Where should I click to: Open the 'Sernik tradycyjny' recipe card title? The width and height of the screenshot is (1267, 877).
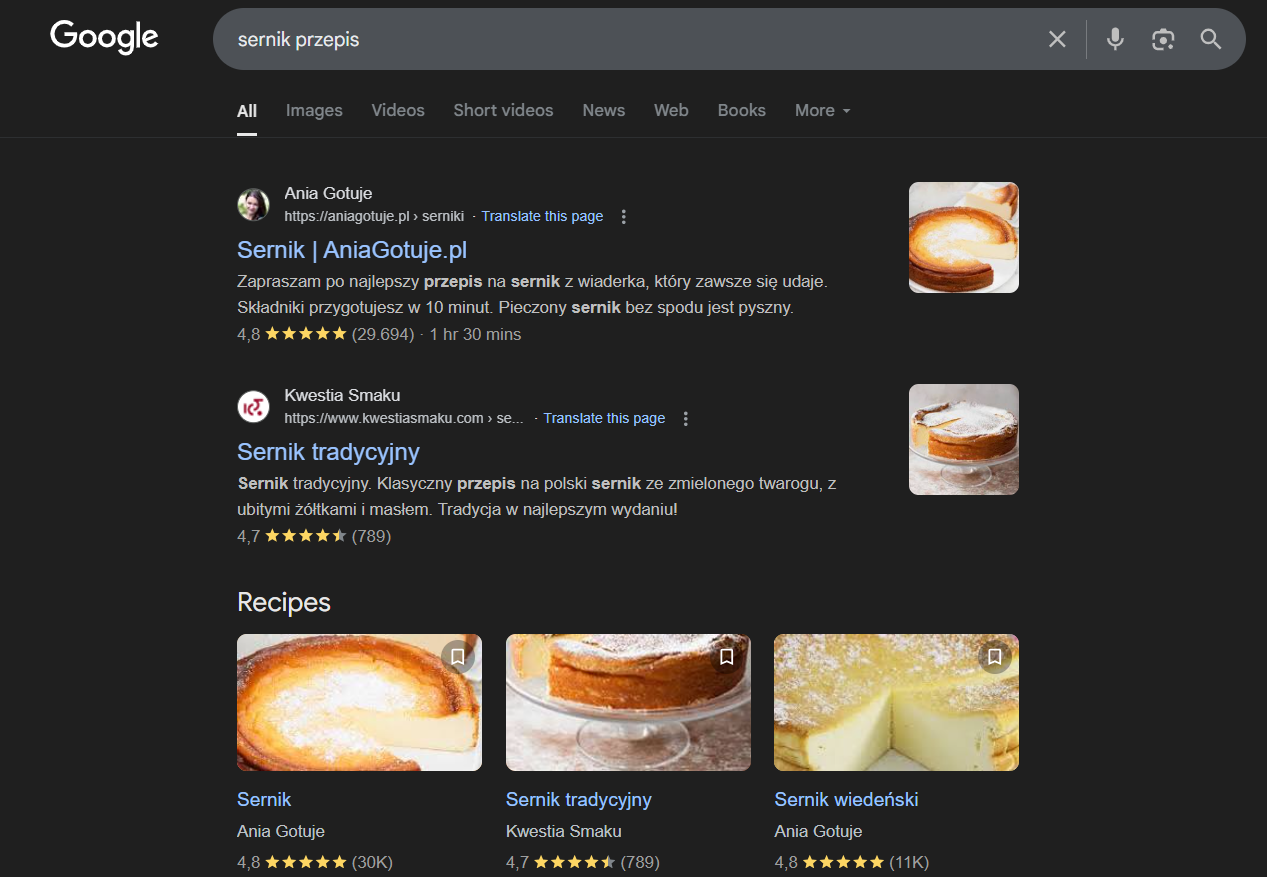pos(579,800)
